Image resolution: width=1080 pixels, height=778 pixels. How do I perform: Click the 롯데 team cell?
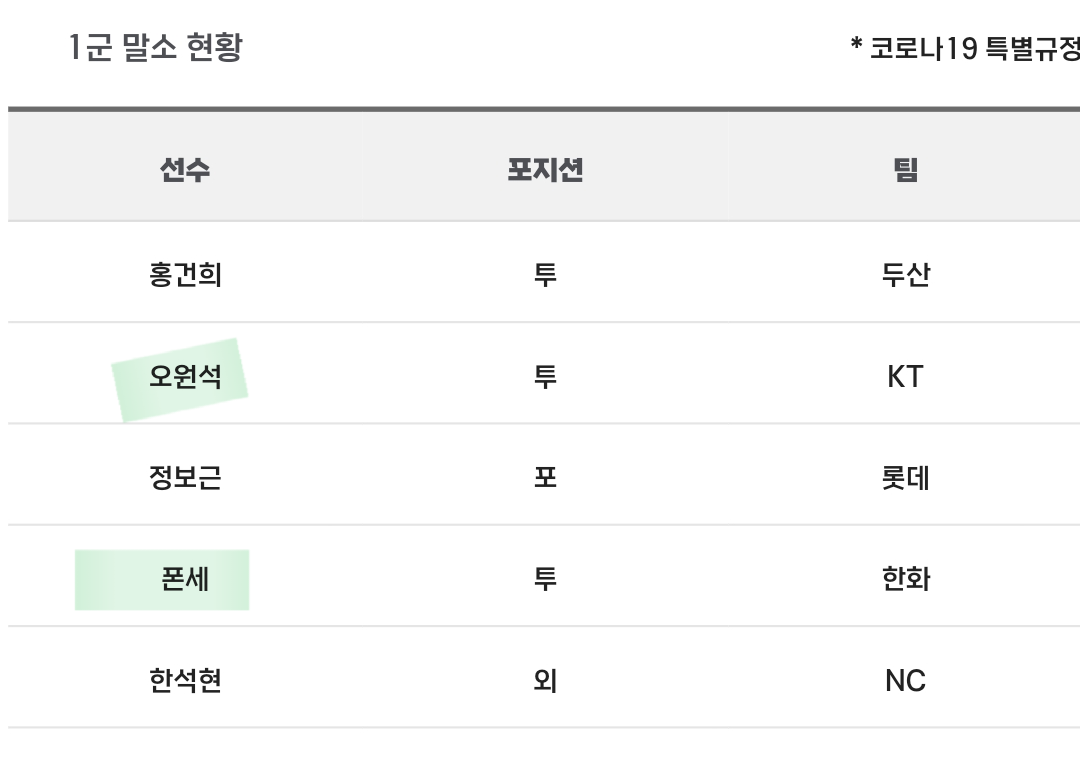click(x=906, y=478)
